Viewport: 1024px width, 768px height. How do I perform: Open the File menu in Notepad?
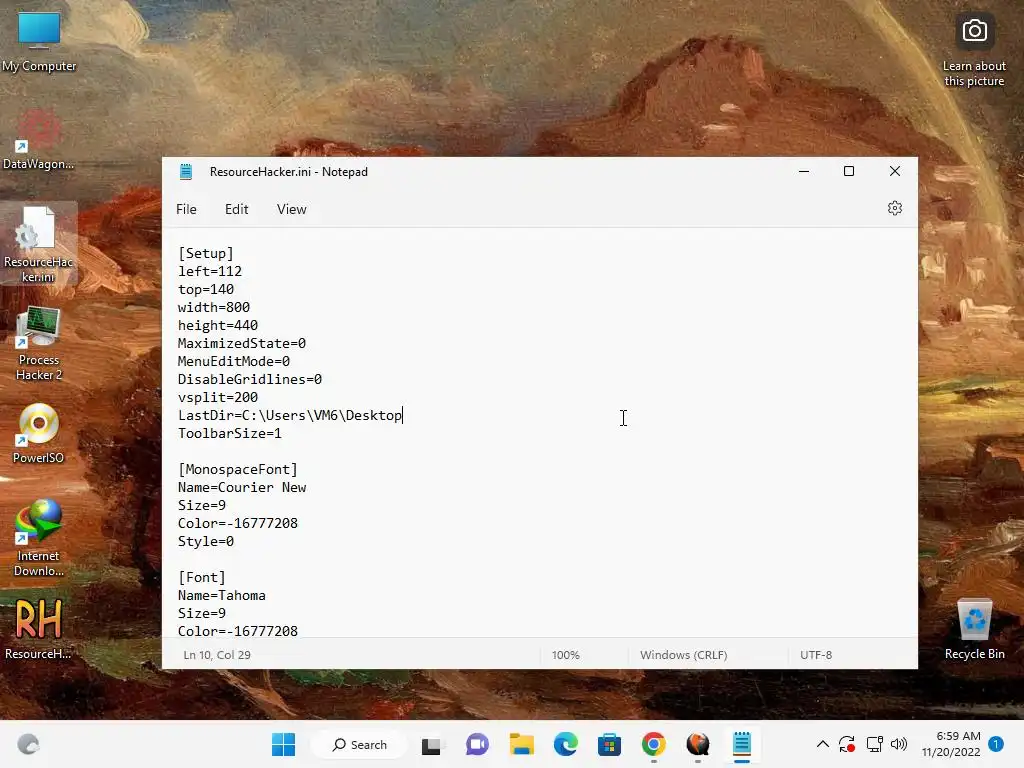(x=186, y=209)
